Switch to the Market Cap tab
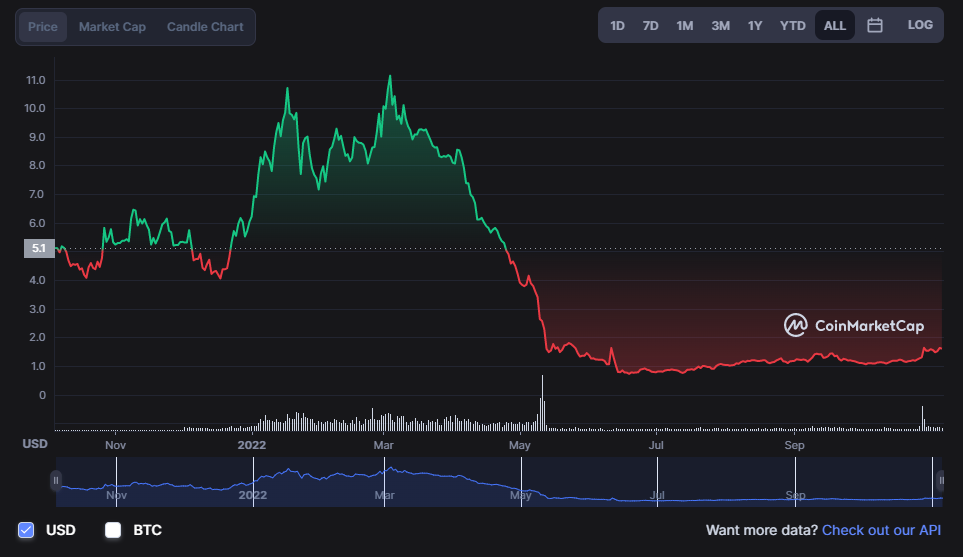This screenshot has width=963, height=557. coord(112,27)
